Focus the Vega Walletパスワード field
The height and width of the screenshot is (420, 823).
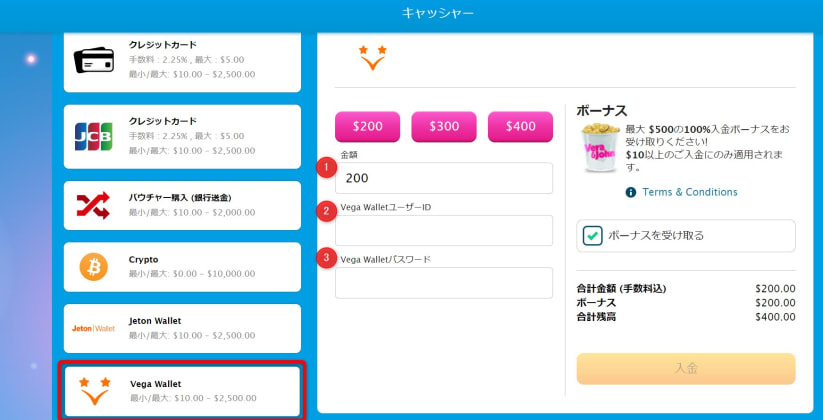[x=444, y=283]
